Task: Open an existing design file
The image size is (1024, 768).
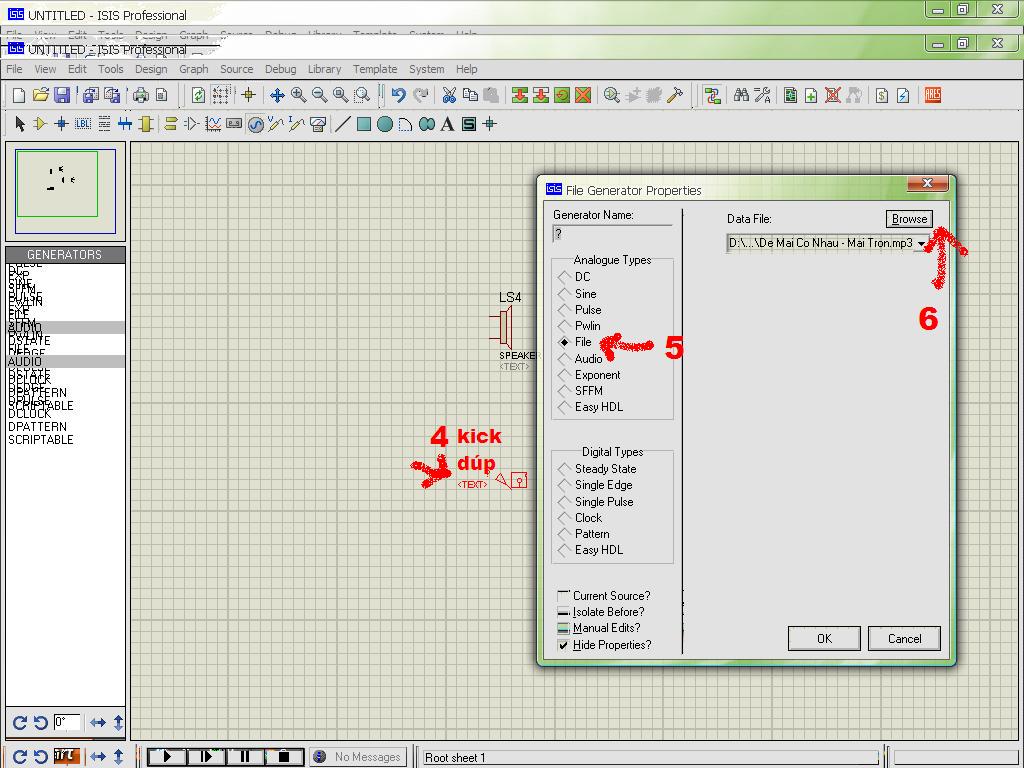Action: [40, 95]
